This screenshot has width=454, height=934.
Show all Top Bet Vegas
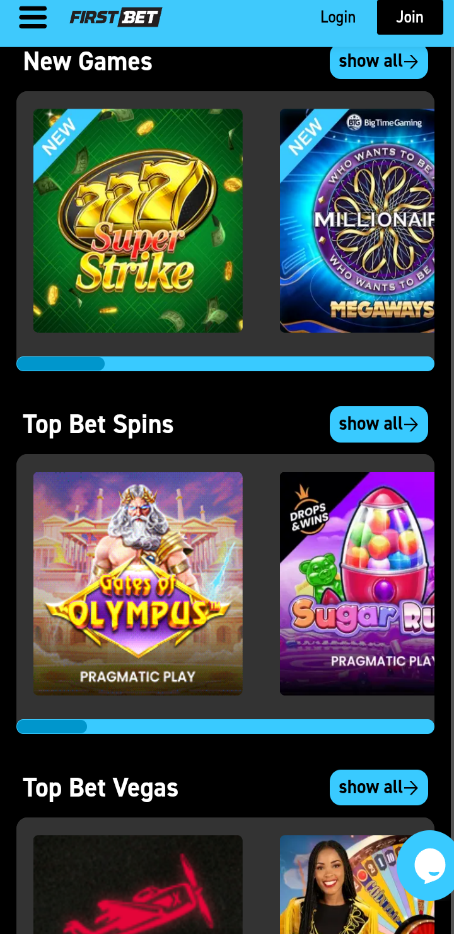(x=379, y=787)
